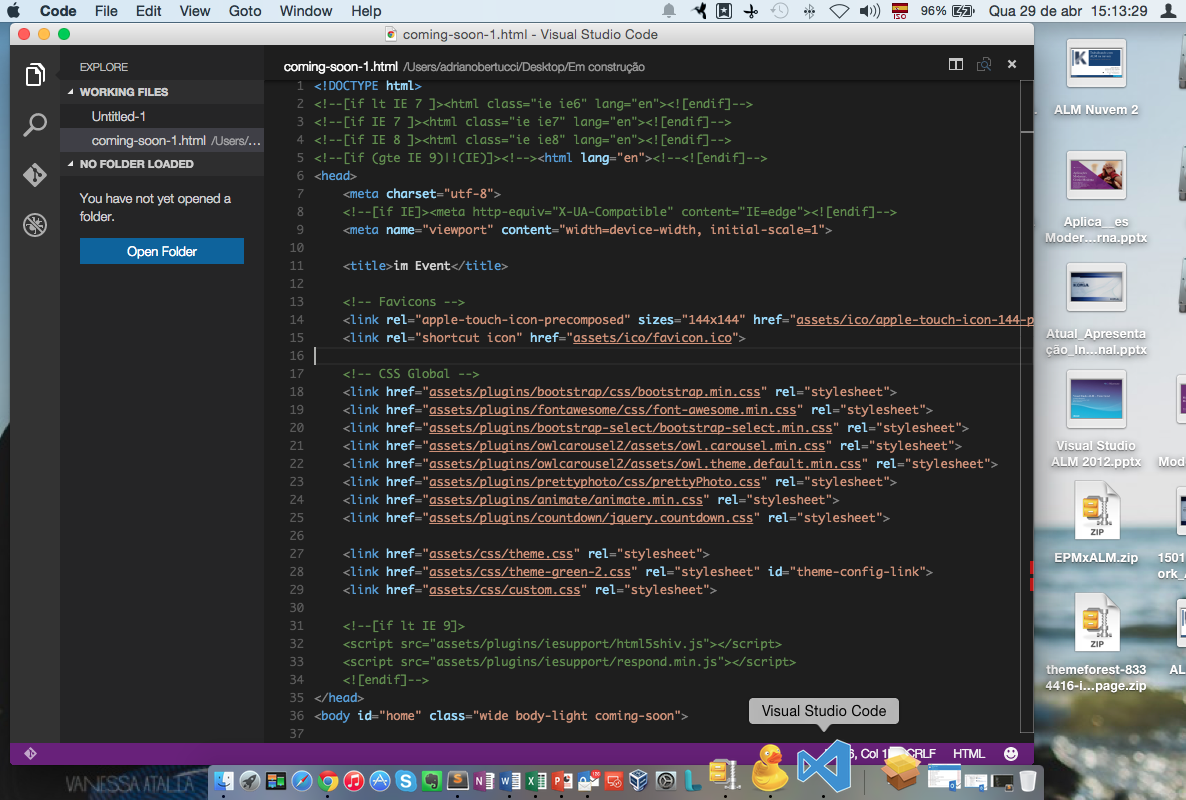
Task: Follow the assets/css/theme.css link
Action: pos(501,553)
